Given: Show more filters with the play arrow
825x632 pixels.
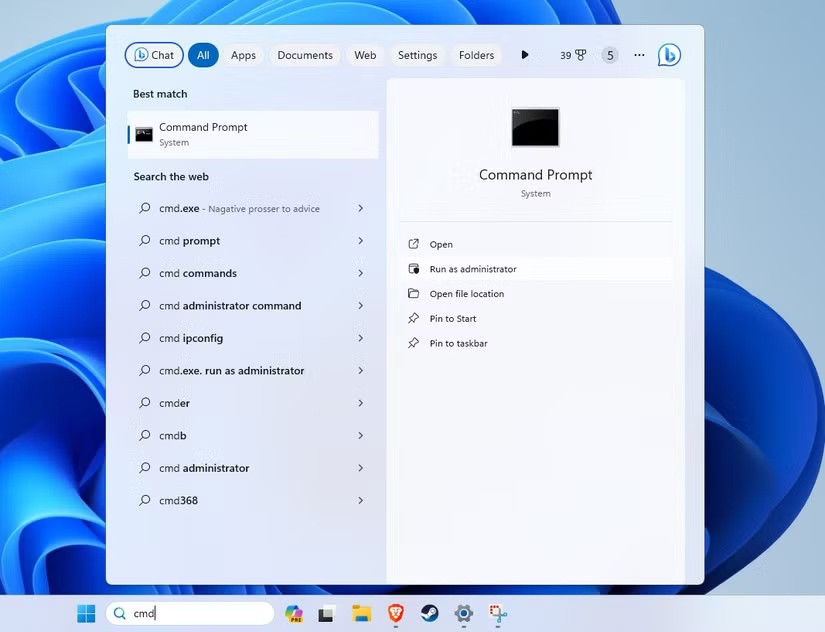Looking at the screenshot, I should (x=524, y=55).
